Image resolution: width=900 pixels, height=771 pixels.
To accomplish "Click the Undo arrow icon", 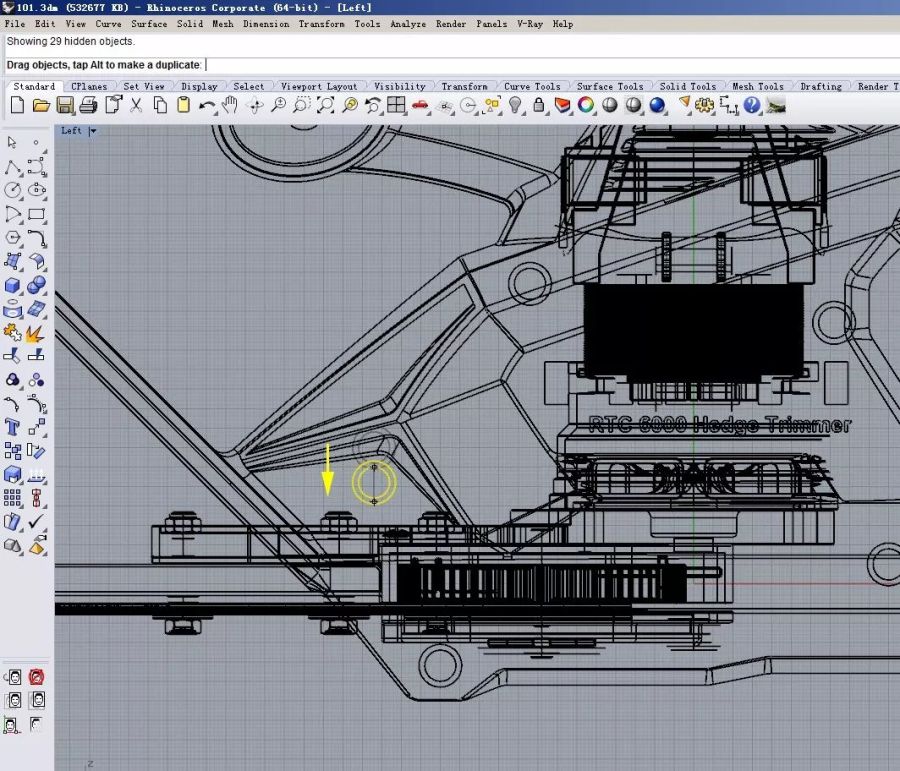I will [207, 105].
